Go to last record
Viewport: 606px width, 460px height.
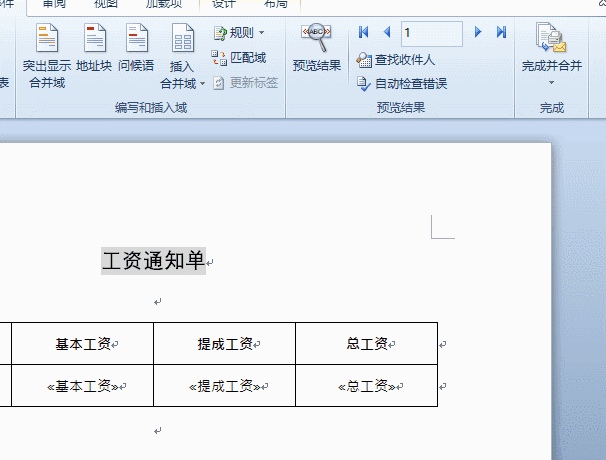click(x=501, y=32)
